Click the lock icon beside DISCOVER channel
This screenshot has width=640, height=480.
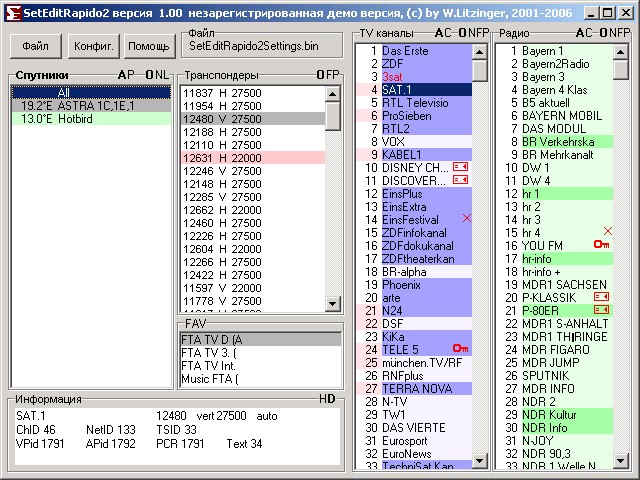tap(460, 180)
